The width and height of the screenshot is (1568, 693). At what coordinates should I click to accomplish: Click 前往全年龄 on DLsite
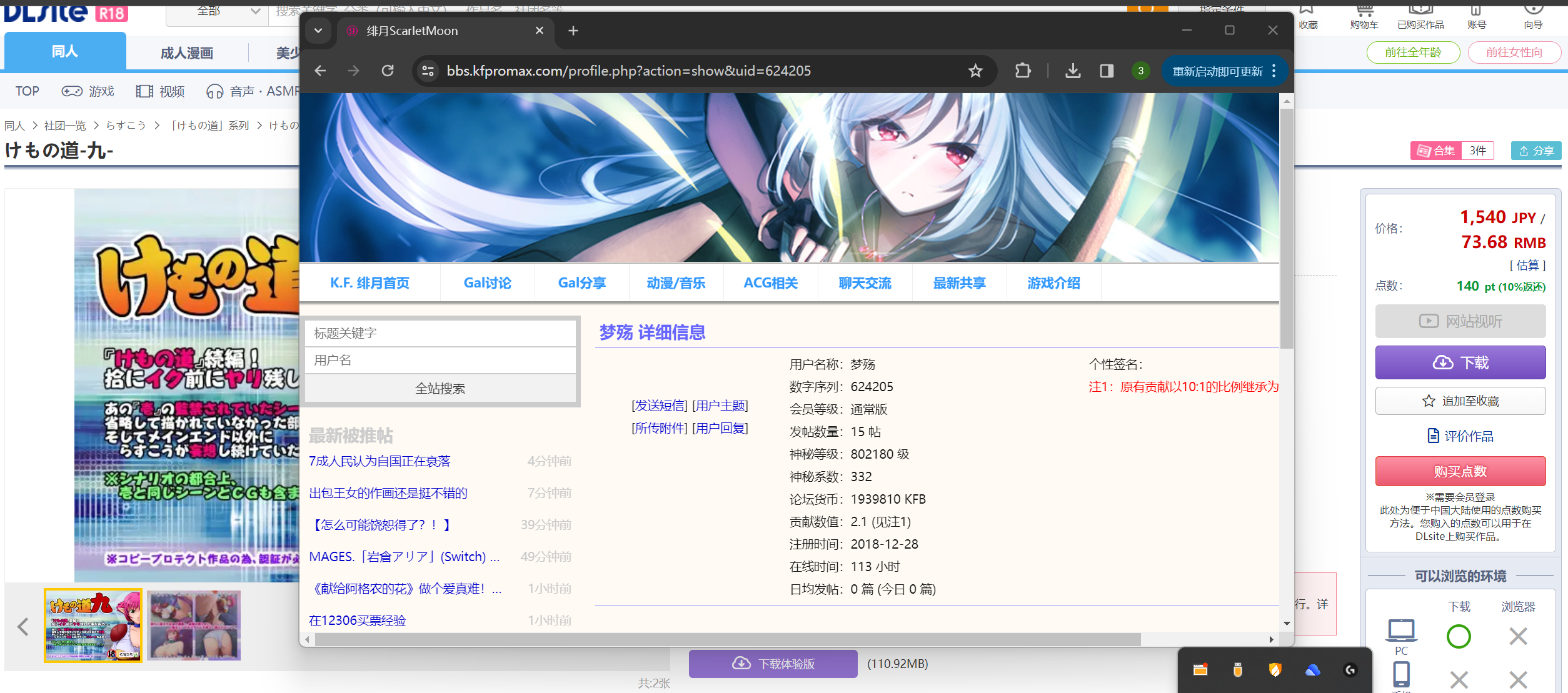[1413, 52]
